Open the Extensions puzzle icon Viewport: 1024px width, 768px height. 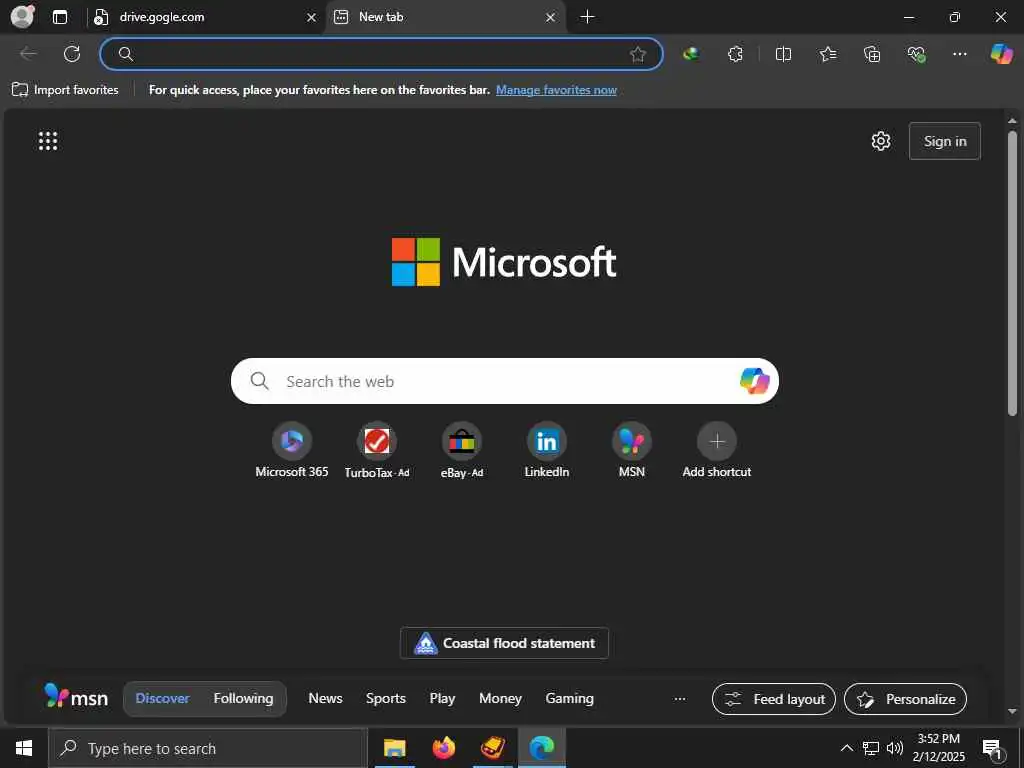tap(735, 54)
